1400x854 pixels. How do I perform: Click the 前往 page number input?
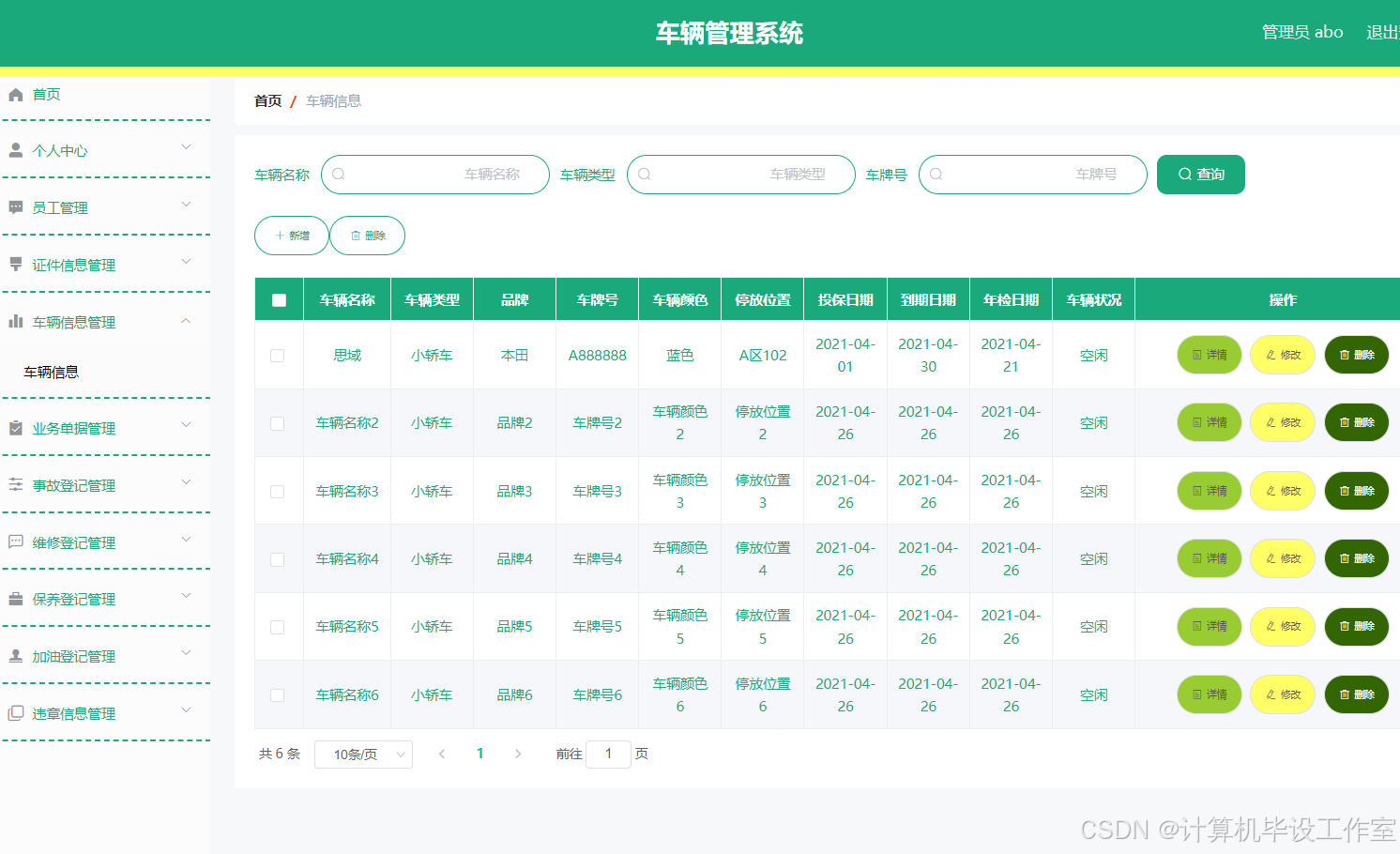[608, 754]
